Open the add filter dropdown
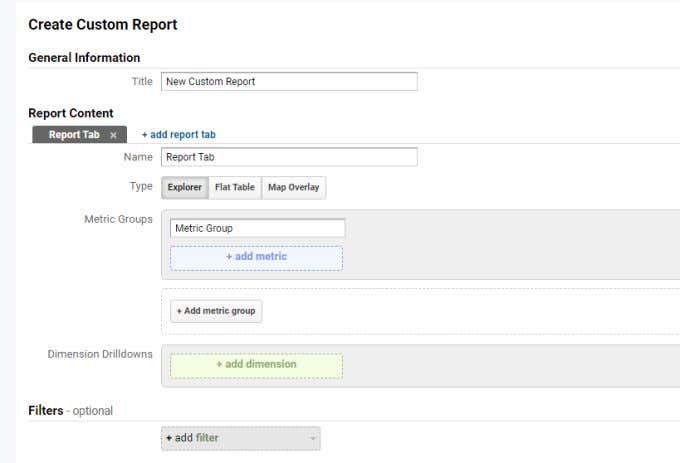 (241, 438)
